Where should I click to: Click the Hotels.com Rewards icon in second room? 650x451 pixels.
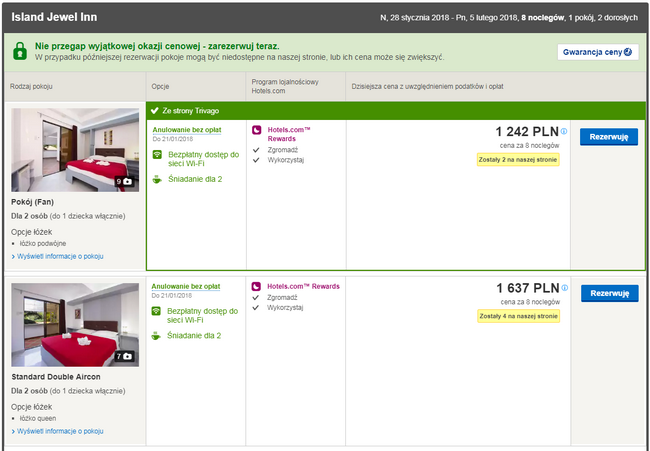point(257,286)
